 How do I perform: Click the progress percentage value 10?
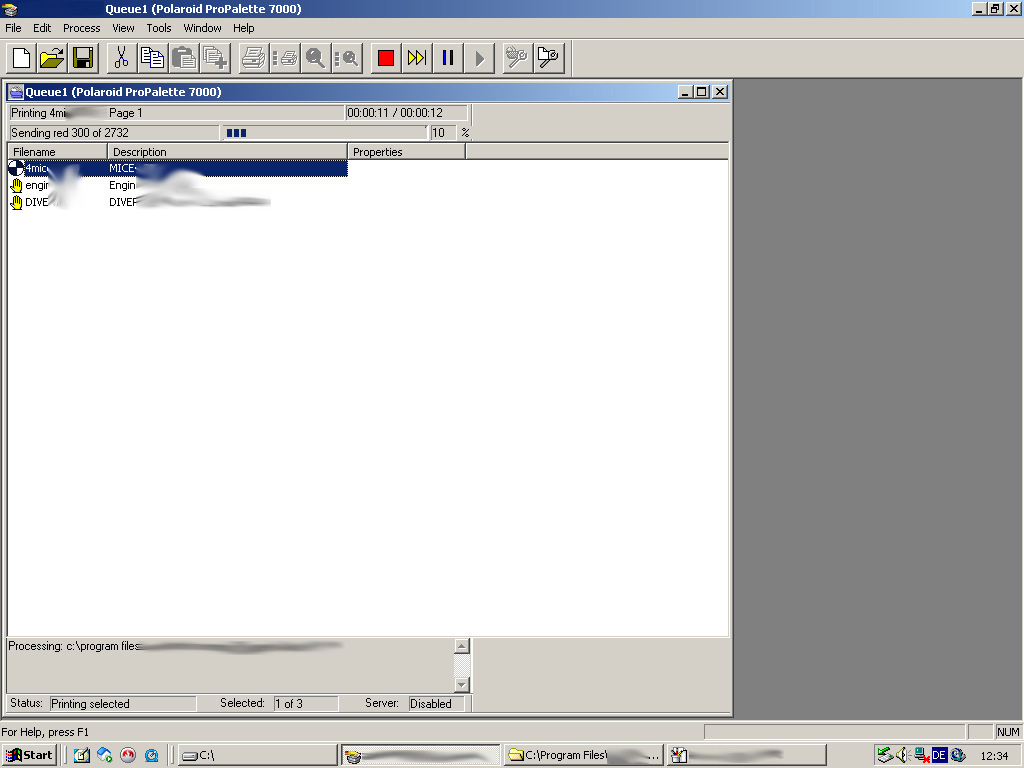[x=443, y=133]
